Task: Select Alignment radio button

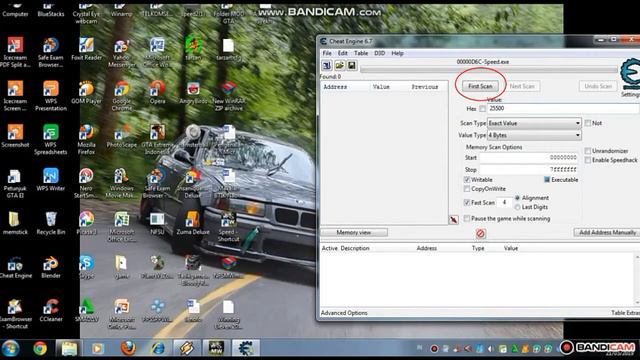Action: point(518,198)
